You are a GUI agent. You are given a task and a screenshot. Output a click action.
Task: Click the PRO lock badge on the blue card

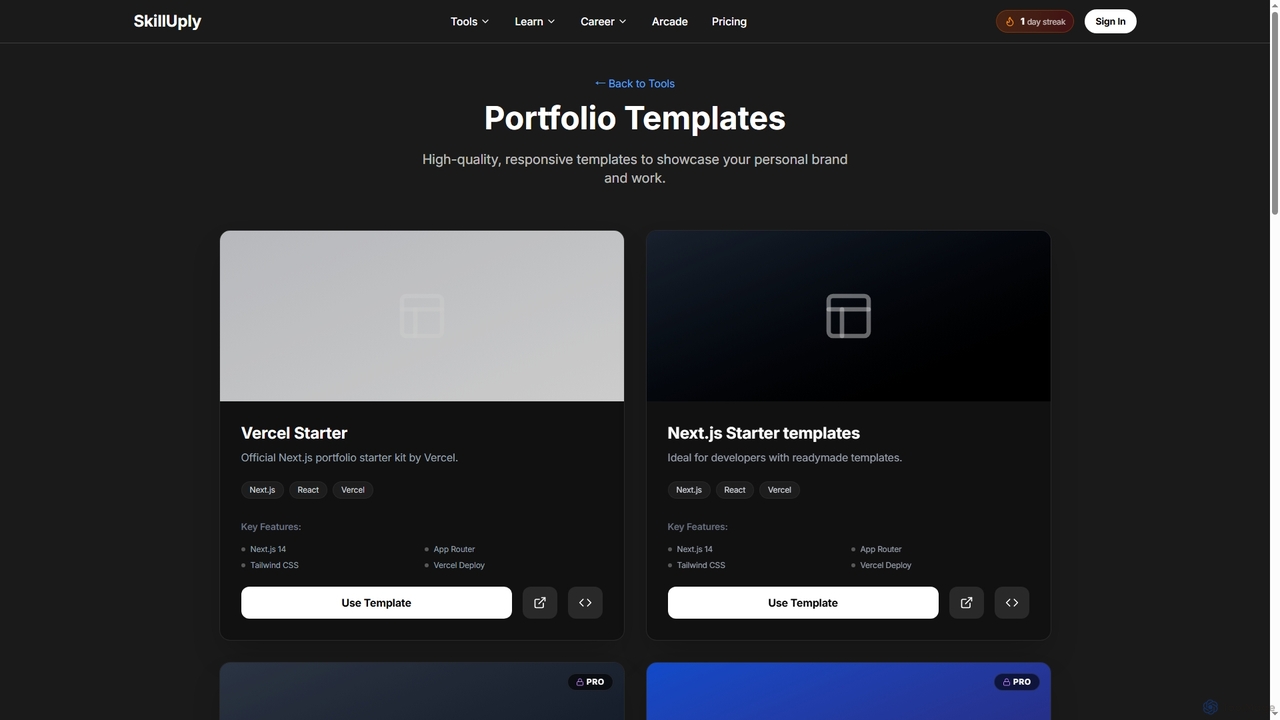click(x=1016, y=682)
